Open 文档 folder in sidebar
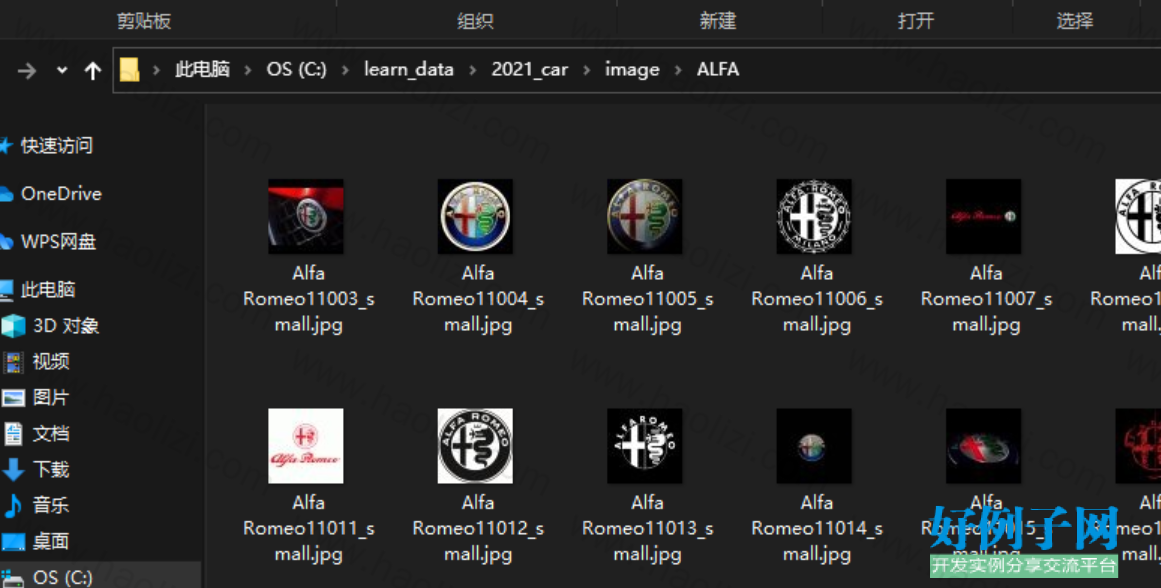The width and height of the screenshot is (1161, 588). (x=50, y=433)
